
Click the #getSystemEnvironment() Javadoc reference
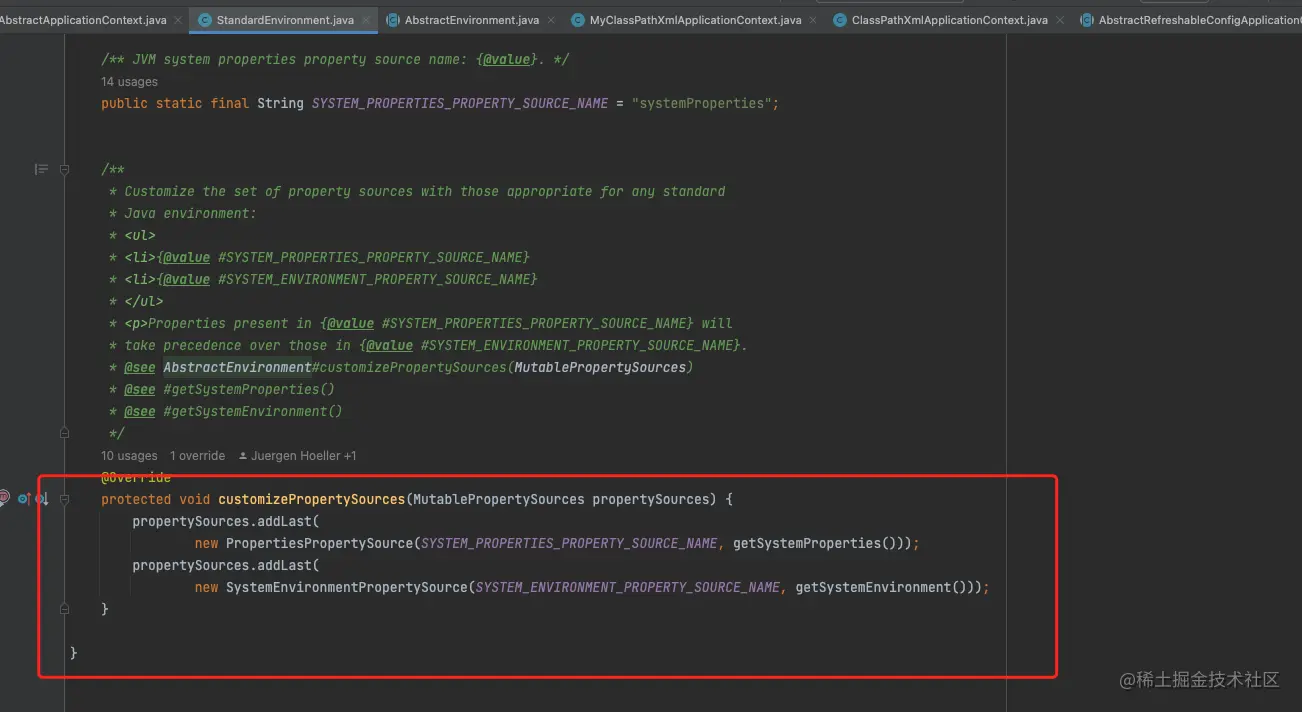coord(253,411)
